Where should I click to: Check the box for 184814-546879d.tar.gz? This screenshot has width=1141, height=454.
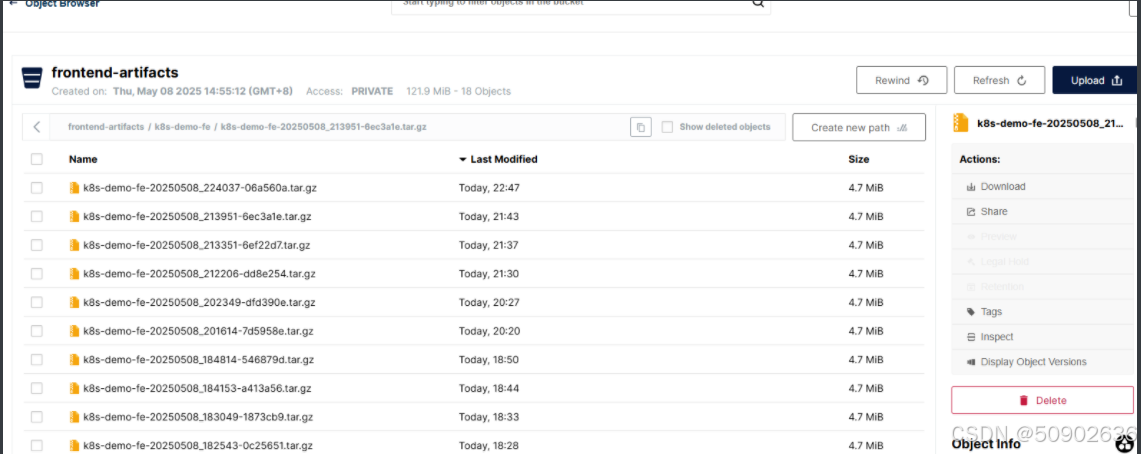(36, 359)
